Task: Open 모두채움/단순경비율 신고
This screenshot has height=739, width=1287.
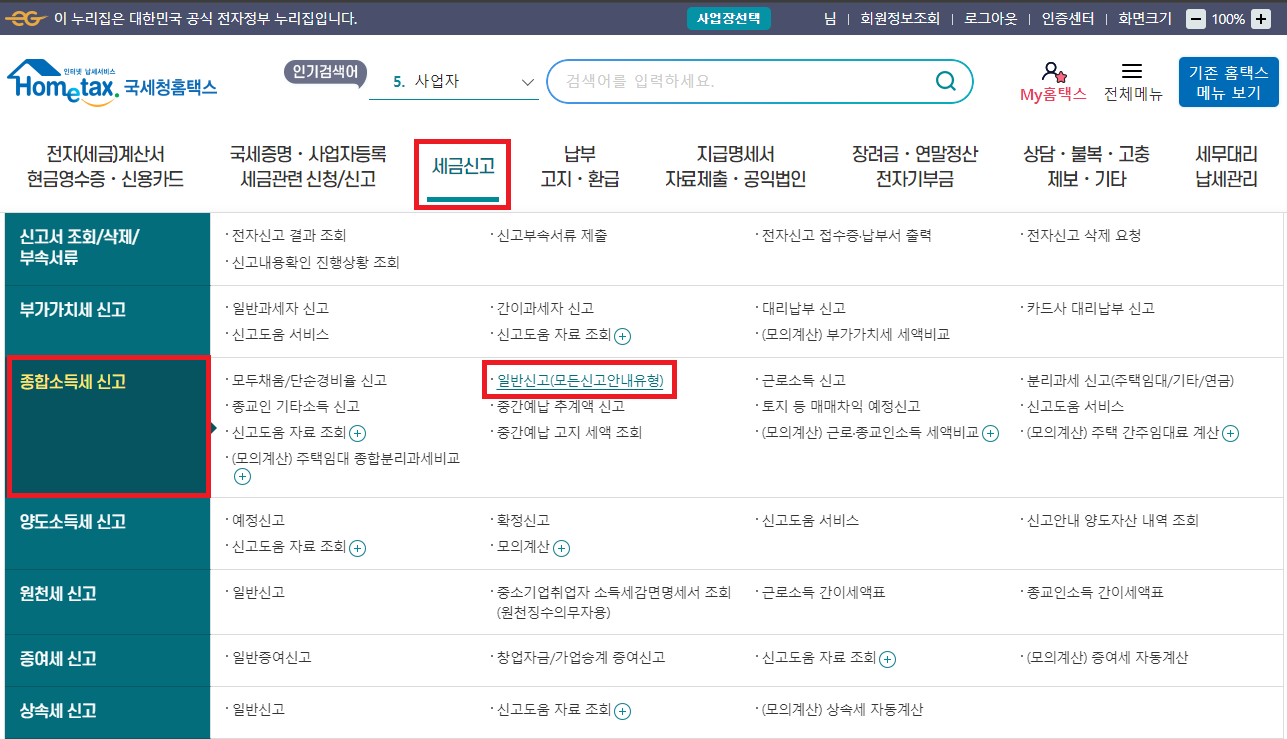Action: (309, 381)
